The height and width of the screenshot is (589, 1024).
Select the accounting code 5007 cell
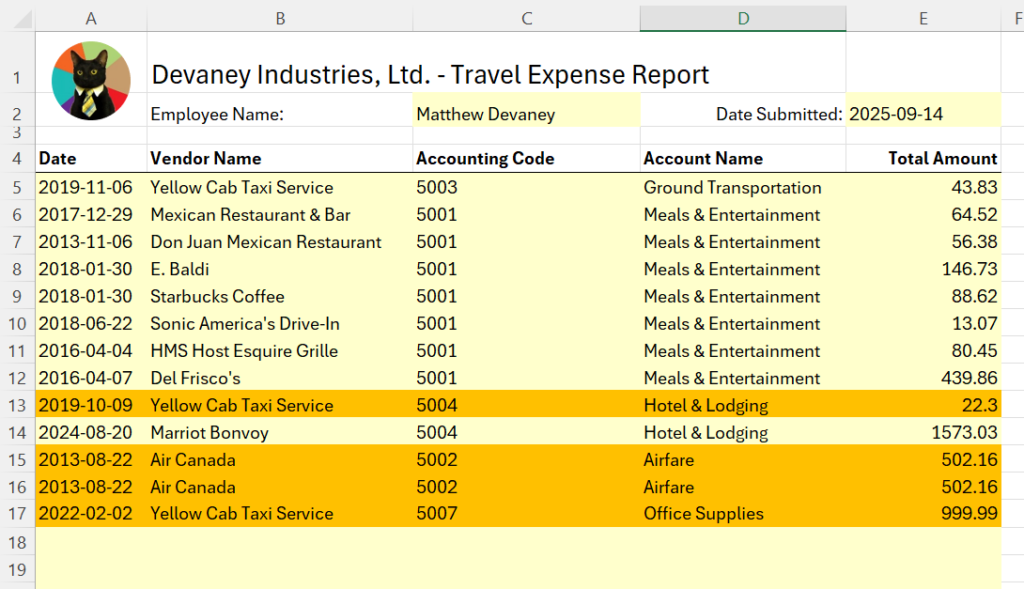[525, 513]
